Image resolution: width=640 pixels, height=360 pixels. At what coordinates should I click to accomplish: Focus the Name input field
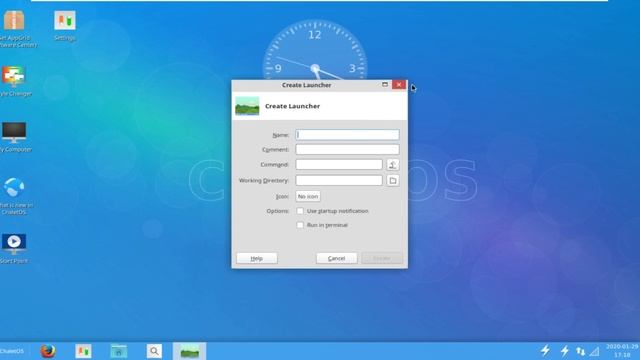pyautogui.click(x=347, y=135)
